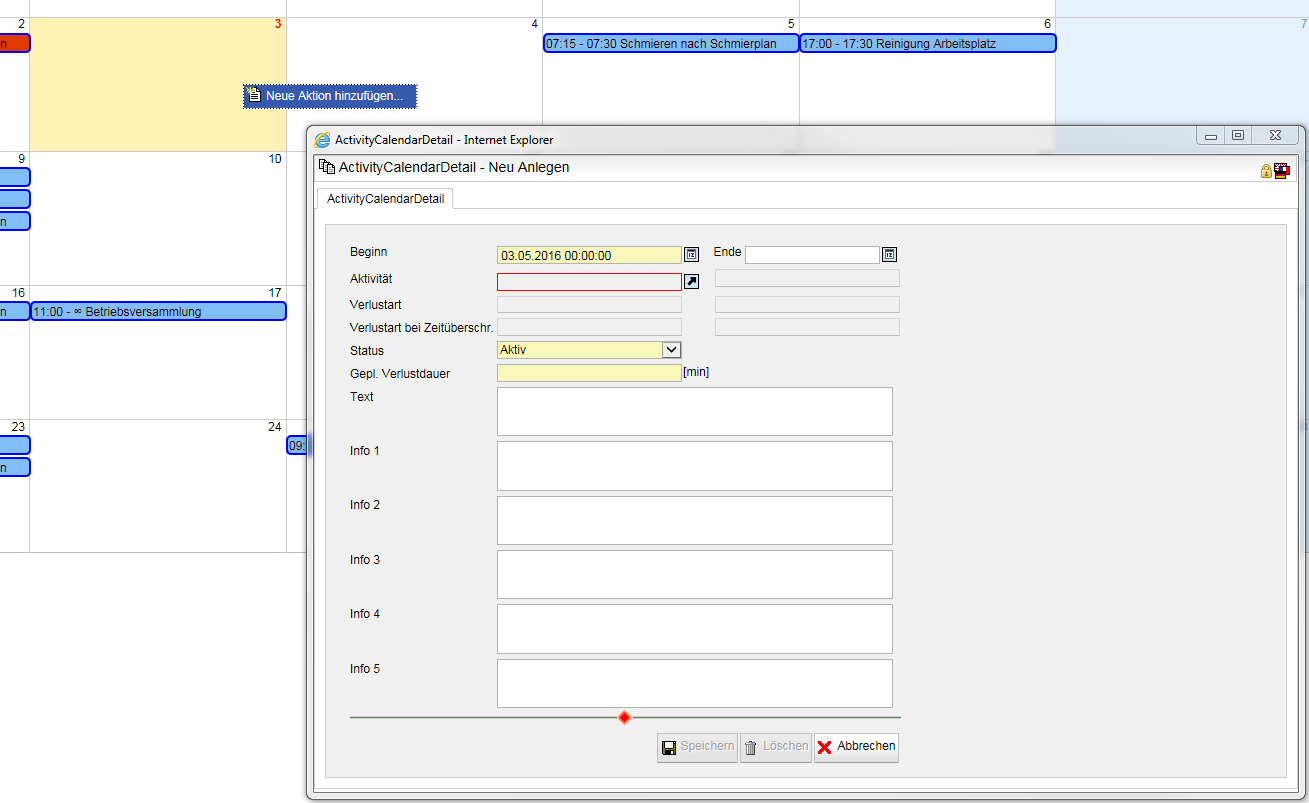This screenshot has width=1309, height=803.
Task: Click the flag language icon in header
Action: [x=1281, y=170]
